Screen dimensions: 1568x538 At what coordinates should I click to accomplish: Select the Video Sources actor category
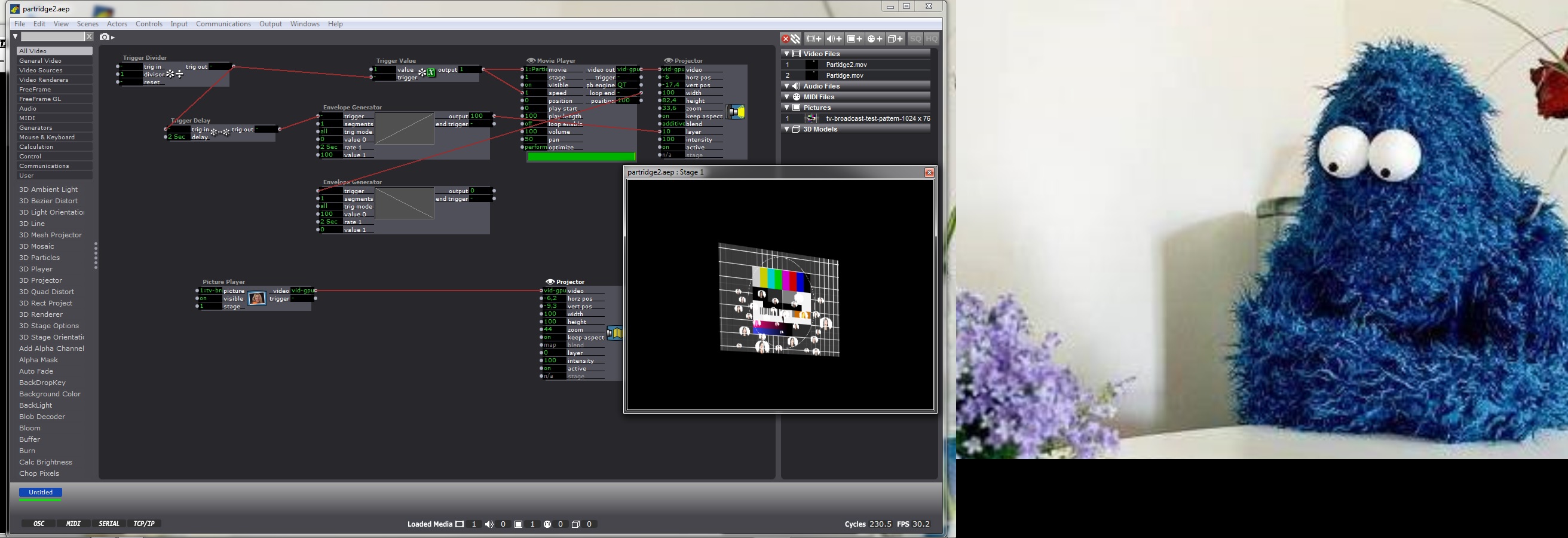(55, 71)
